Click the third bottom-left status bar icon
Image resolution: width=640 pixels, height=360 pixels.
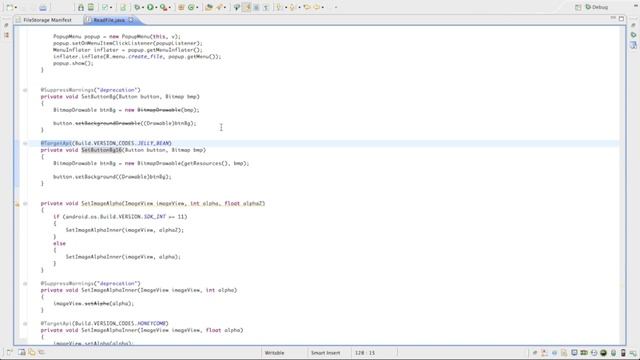31,352
